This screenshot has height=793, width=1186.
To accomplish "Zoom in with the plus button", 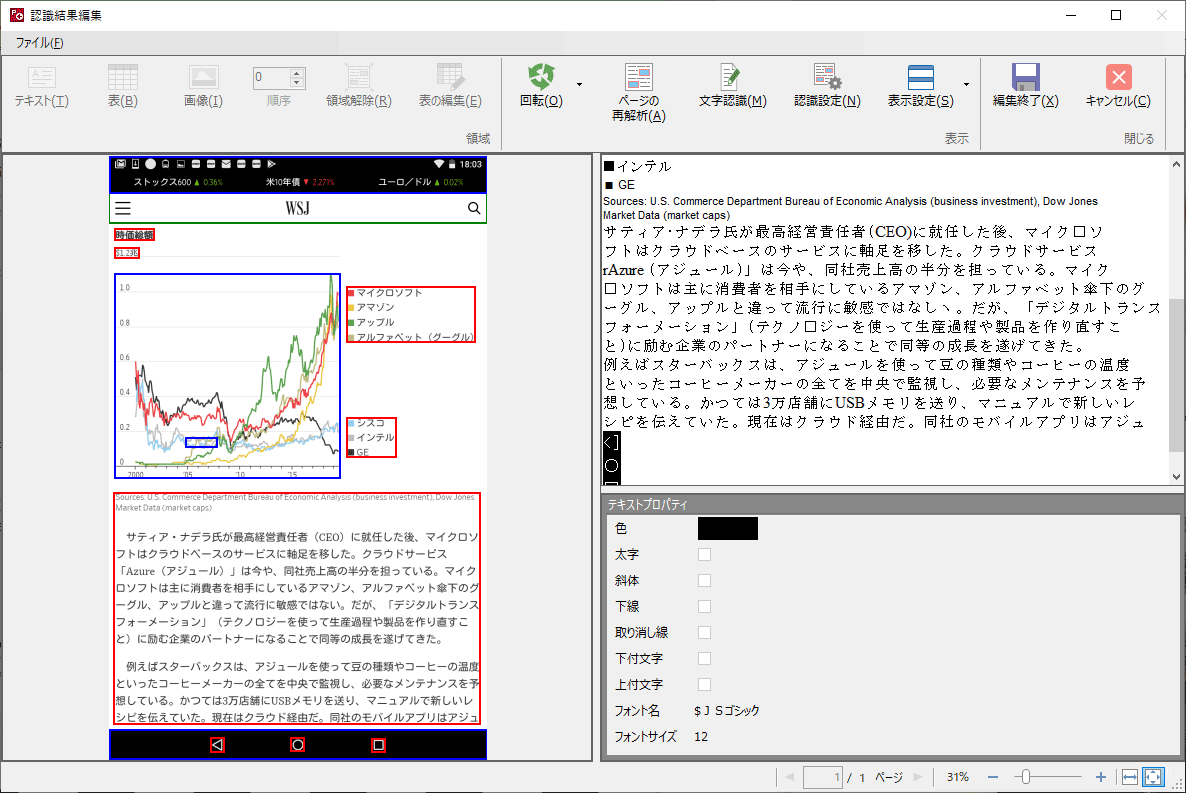I will coord(1101,777).
